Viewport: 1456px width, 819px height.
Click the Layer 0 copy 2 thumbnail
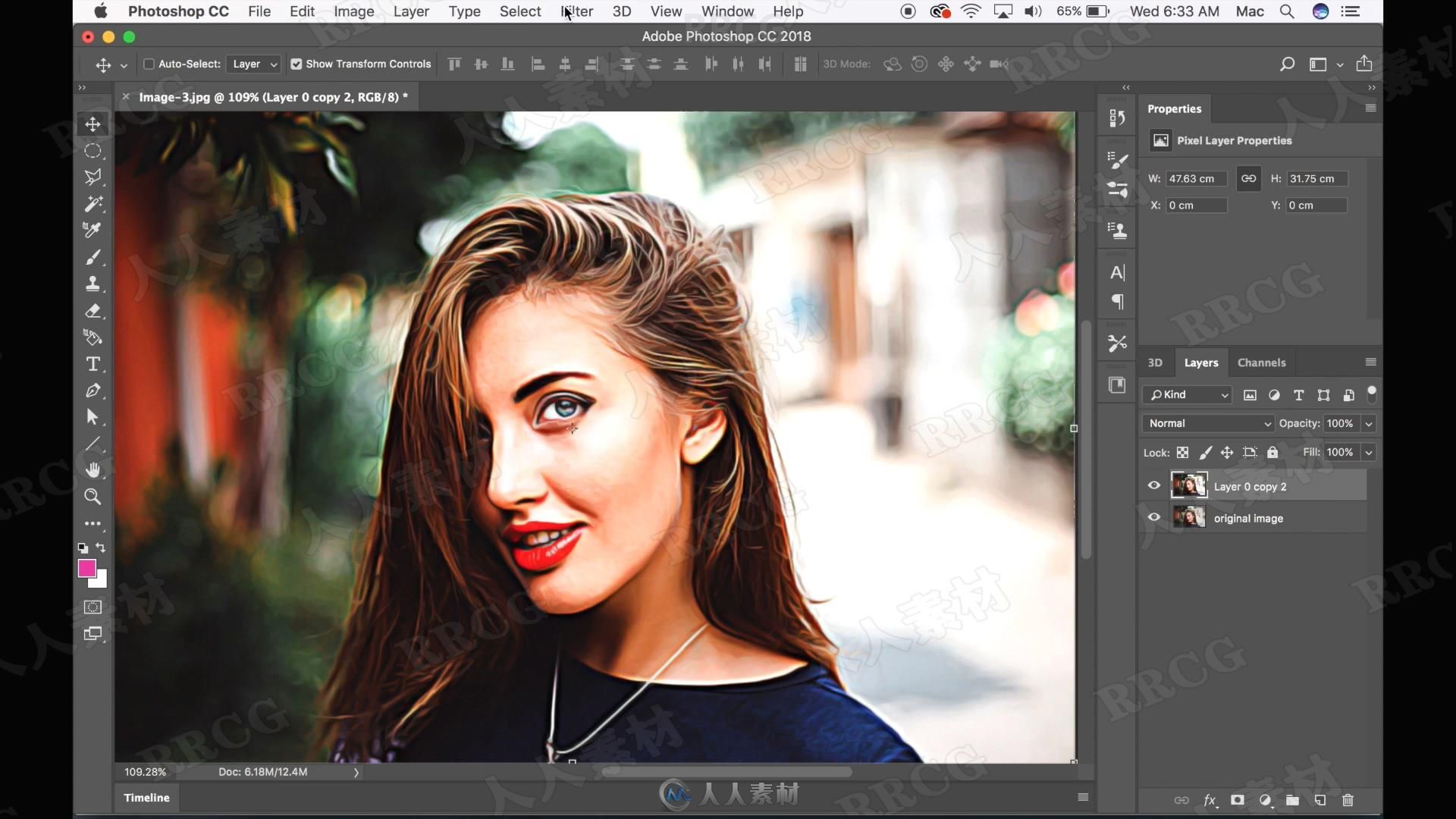pos(1188,485)
